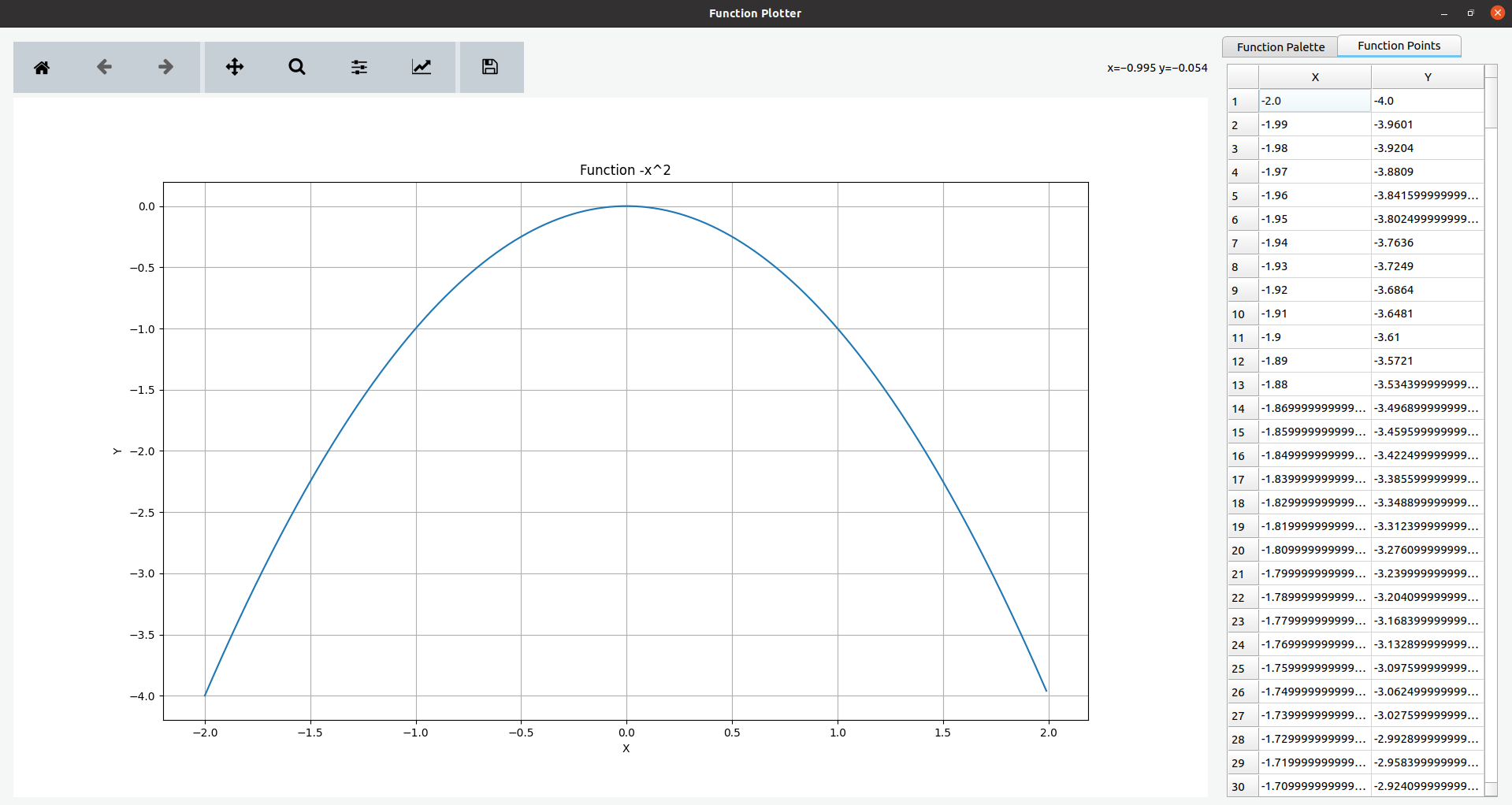Click the vertical scrollbar handle of table
This screenshot has height=805, width=1512.
pyautogui.click(x=1491, y=102)
